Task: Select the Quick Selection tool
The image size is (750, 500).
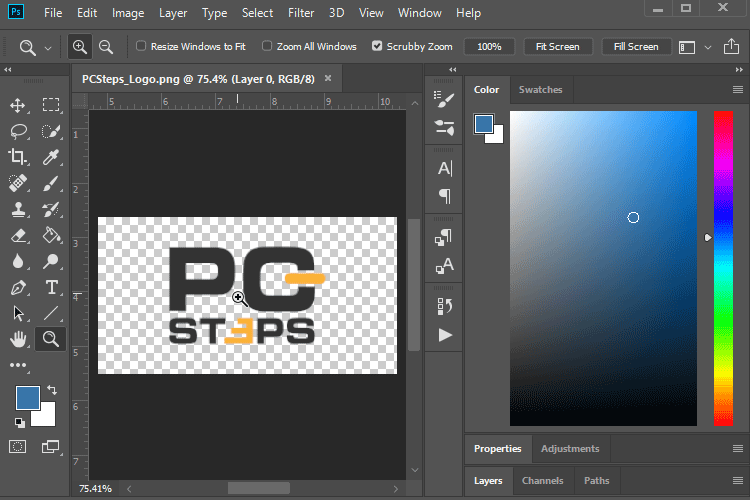Action: (51, 131)
